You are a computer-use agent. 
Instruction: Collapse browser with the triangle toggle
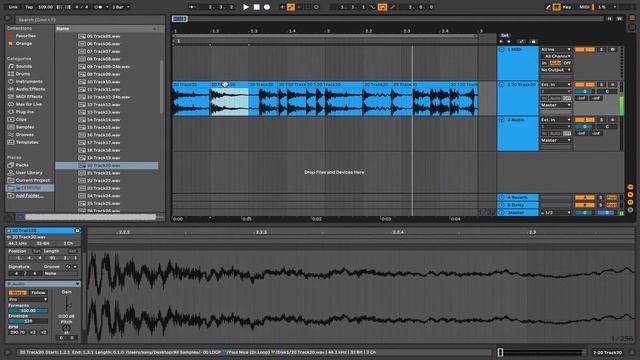coord(8,18)
